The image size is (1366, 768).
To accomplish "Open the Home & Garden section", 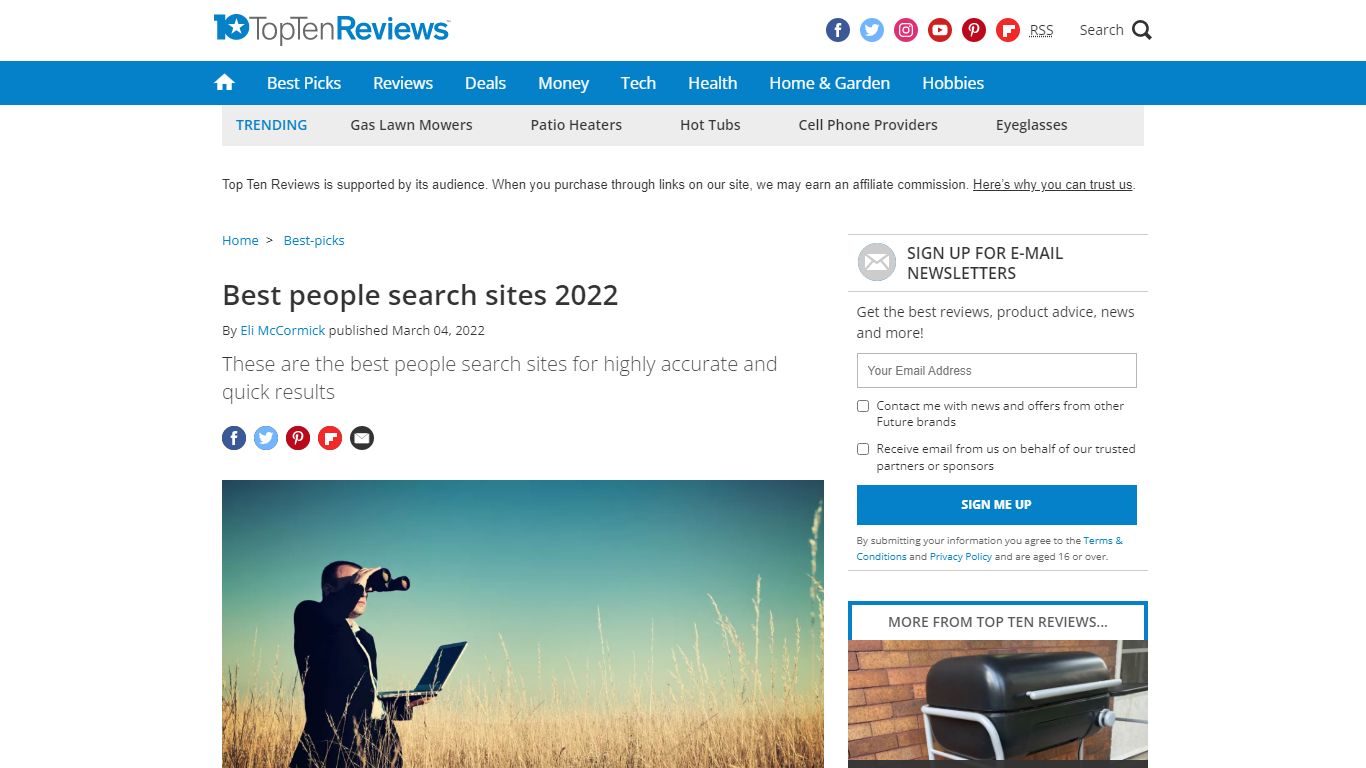I will click(x=829, y=83).
